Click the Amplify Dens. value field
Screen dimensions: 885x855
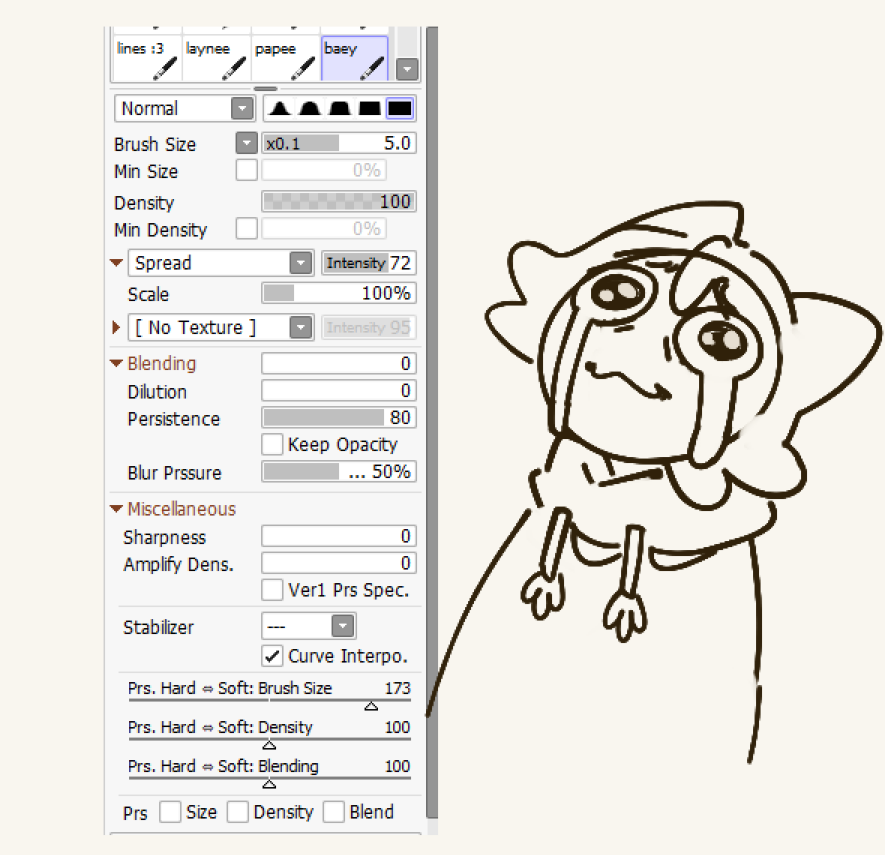click(x=339, y=563)
